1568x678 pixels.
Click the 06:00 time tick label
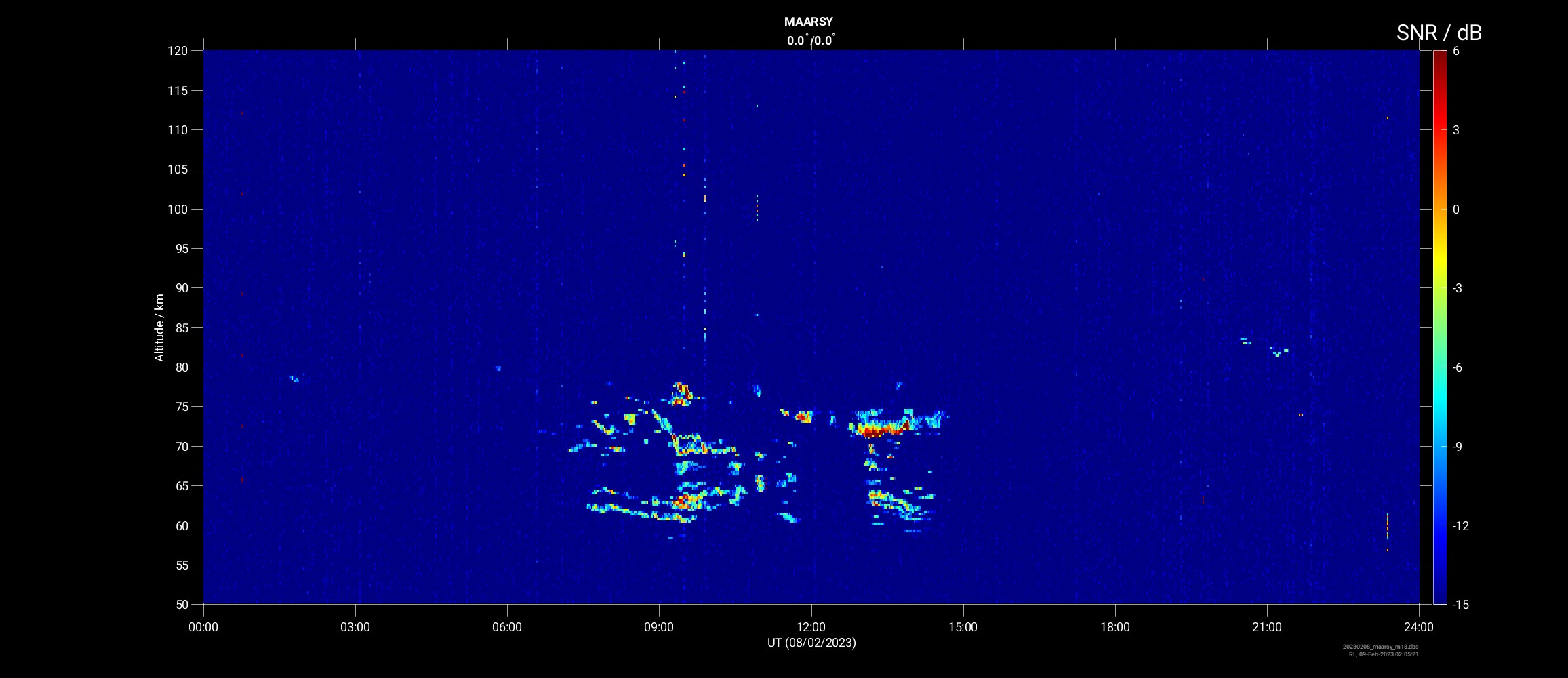[x=507, y=627]
